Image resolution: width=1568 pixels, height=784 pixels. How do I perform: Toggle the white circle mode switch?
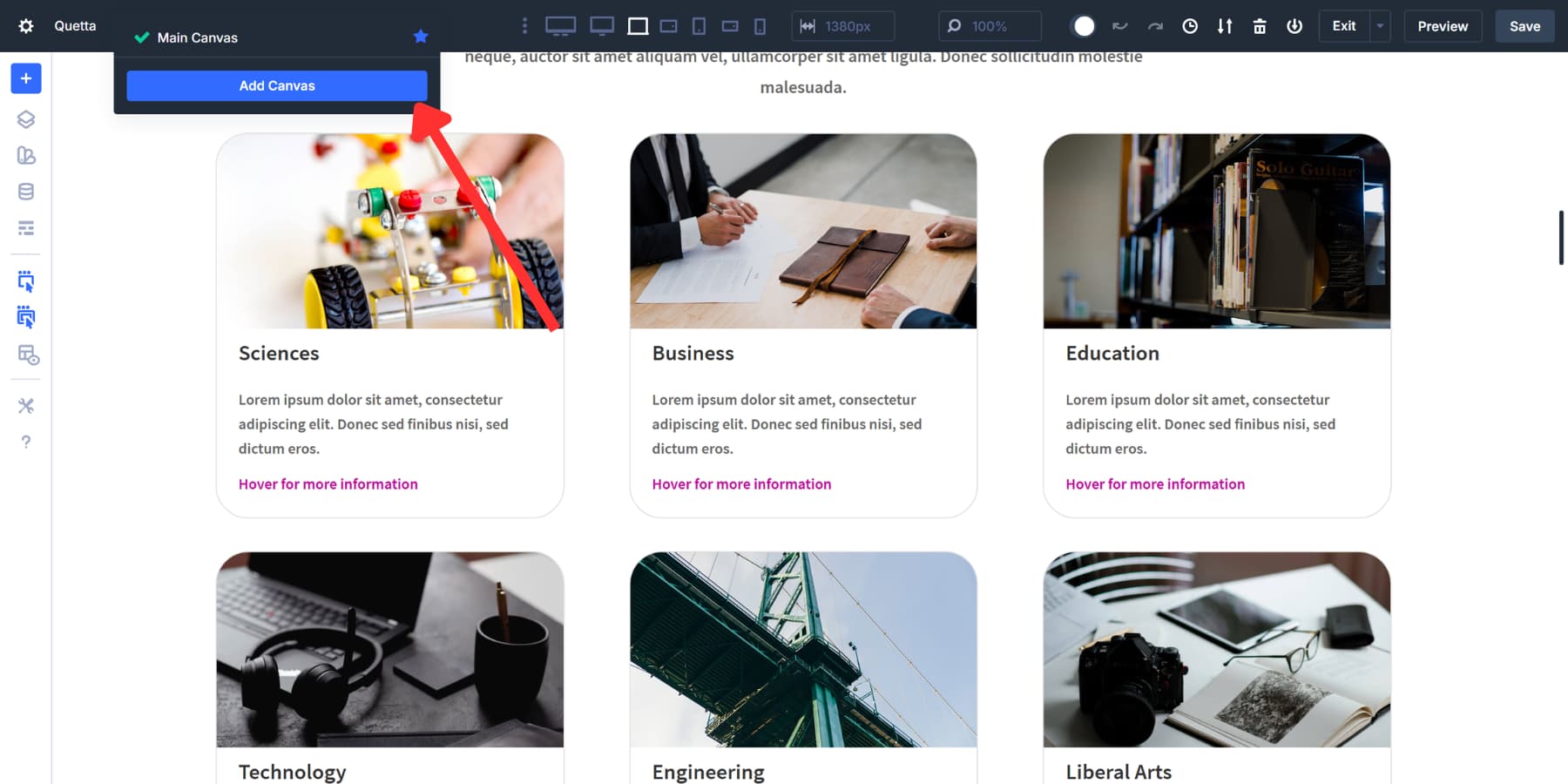pos(1083,26)
